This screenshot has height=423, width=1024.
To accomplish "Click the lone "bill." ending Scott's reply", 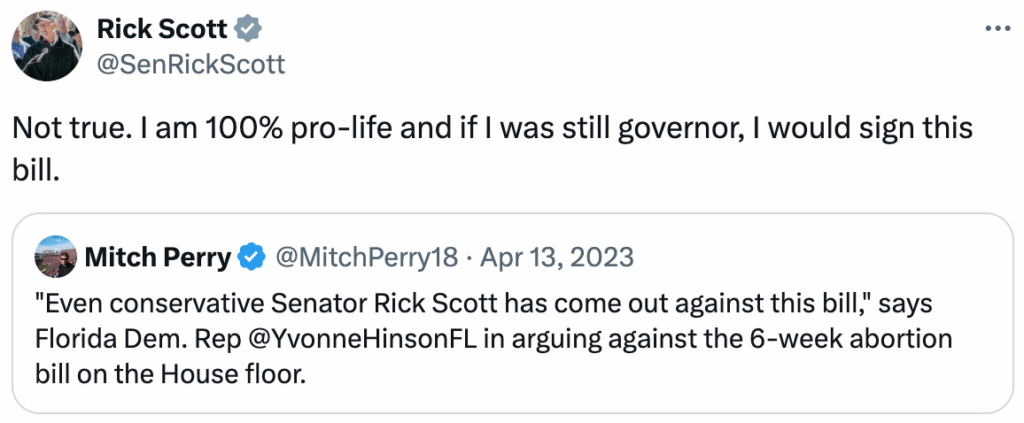I will point(36,171).
